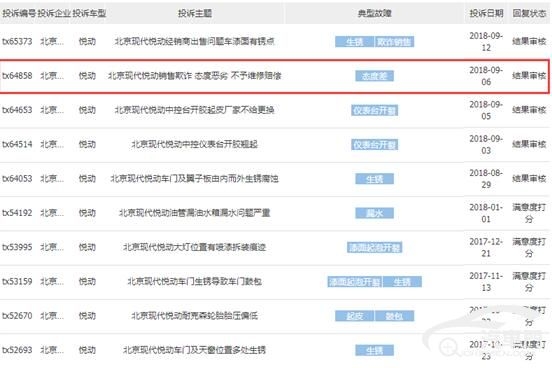Select complaint number tx52693
The image size is (552, 368).
(x=17, y=350)
